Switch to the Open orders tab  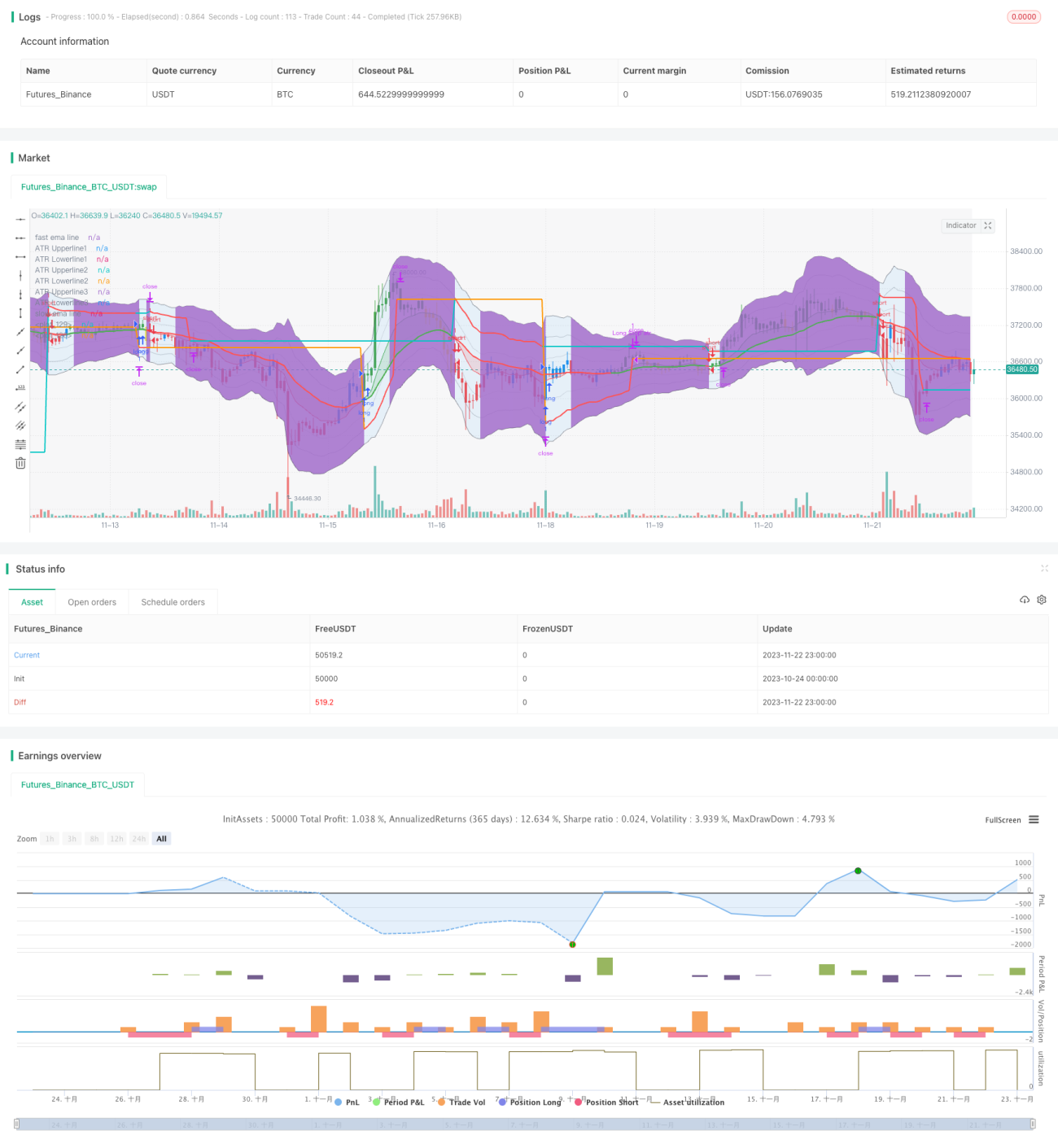pyautogui.click(x=92, y=602)
